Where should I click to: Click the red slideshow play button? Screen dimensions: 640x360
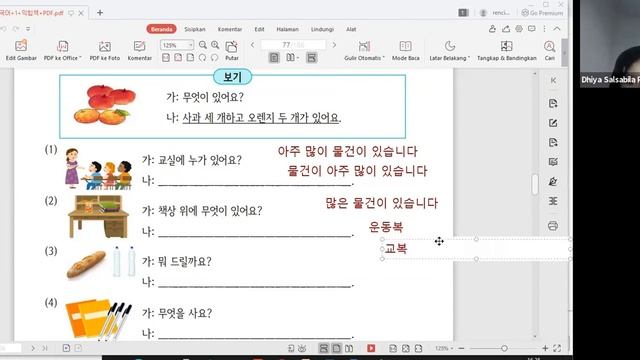point(371,348)
